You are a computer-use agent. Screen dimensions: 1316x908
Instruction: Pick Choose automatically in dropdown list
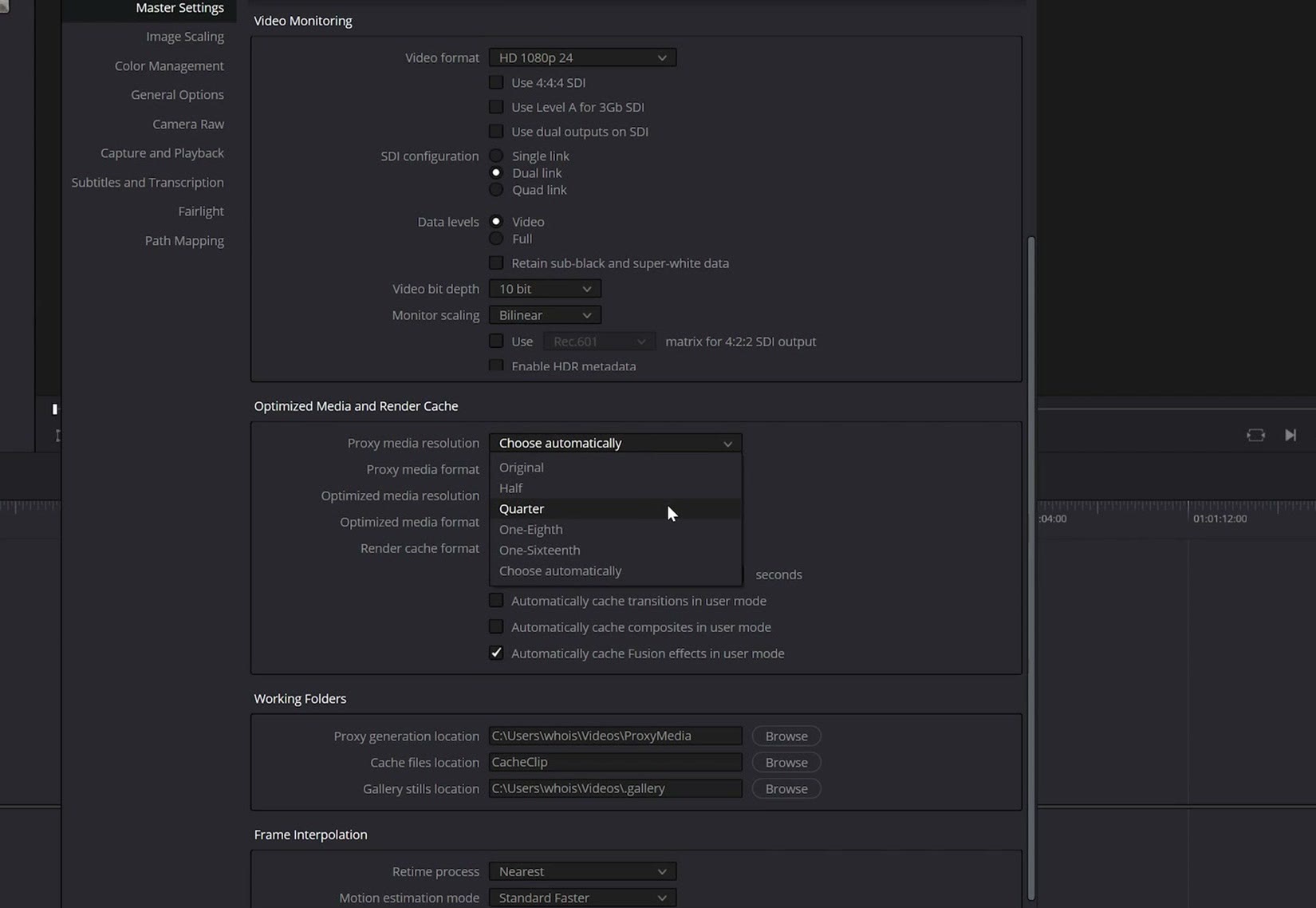615,571
